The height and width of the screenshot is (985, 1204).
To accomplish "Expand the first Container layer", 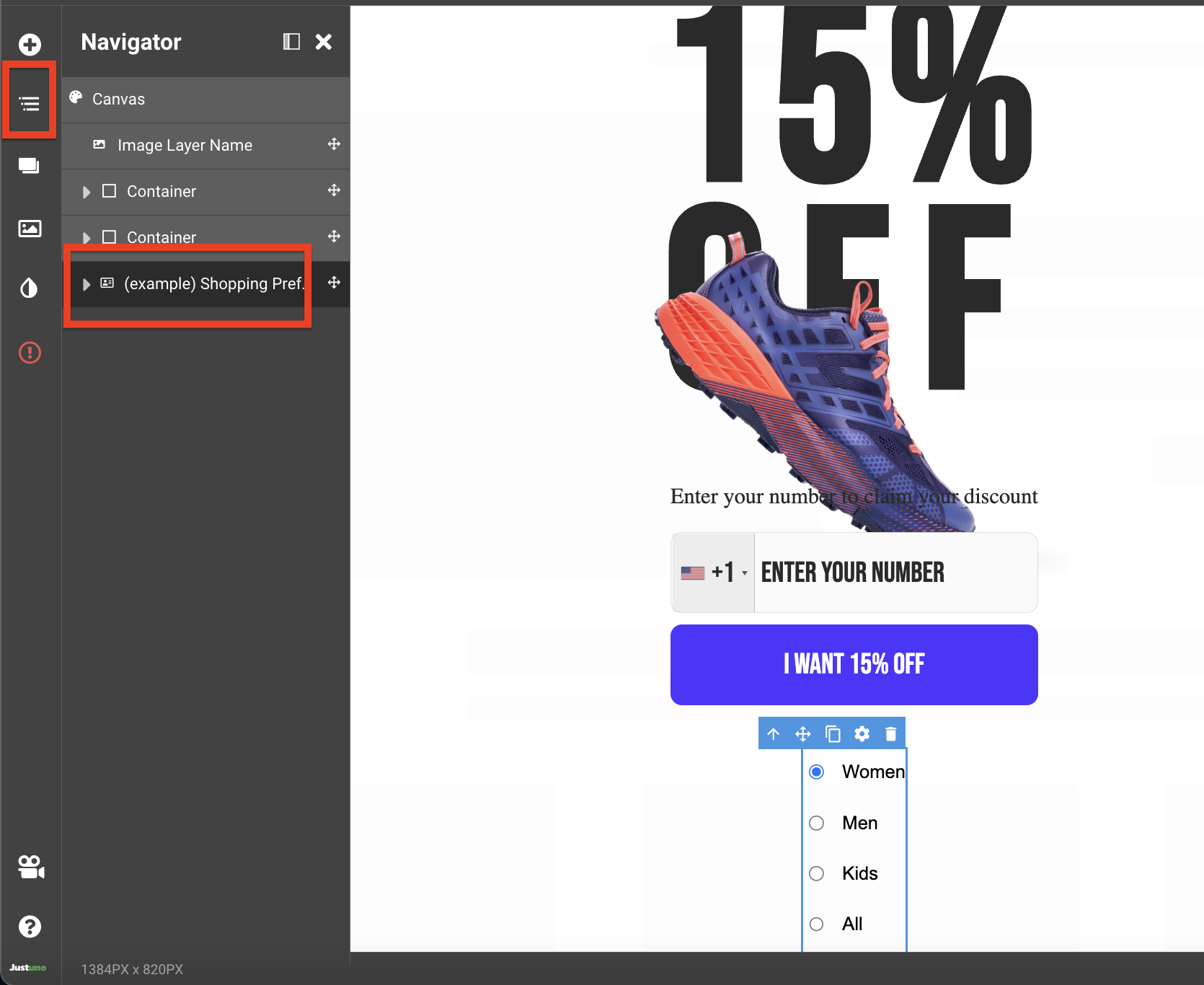I will coord(87,192).
